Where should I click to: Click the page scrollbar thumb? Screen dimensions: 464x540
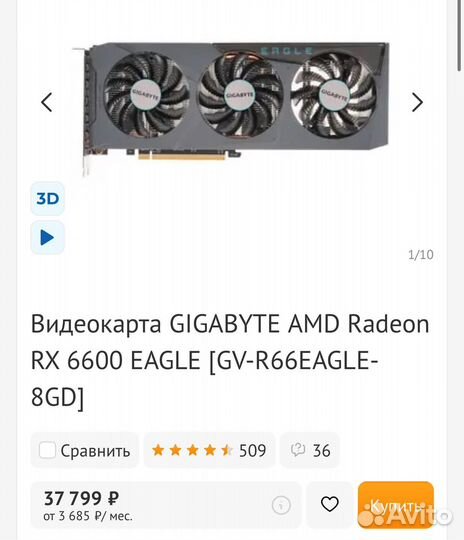(x=460, y=34)
